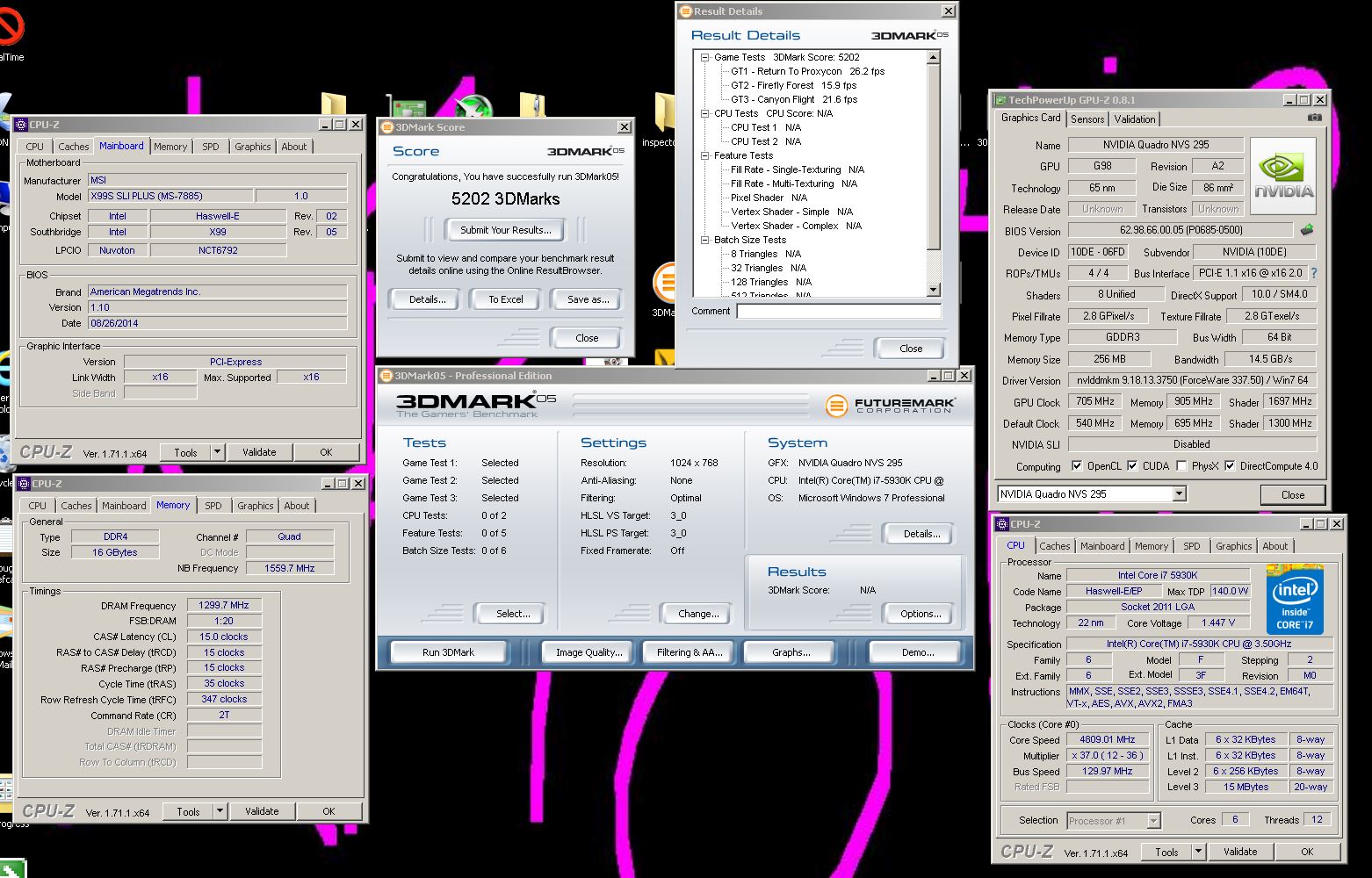This screenshot has width=1372, height=878.
Task: Open Tools dropdown arrow in CPU tab CPU-Z
Action: tap(1198, 852)
